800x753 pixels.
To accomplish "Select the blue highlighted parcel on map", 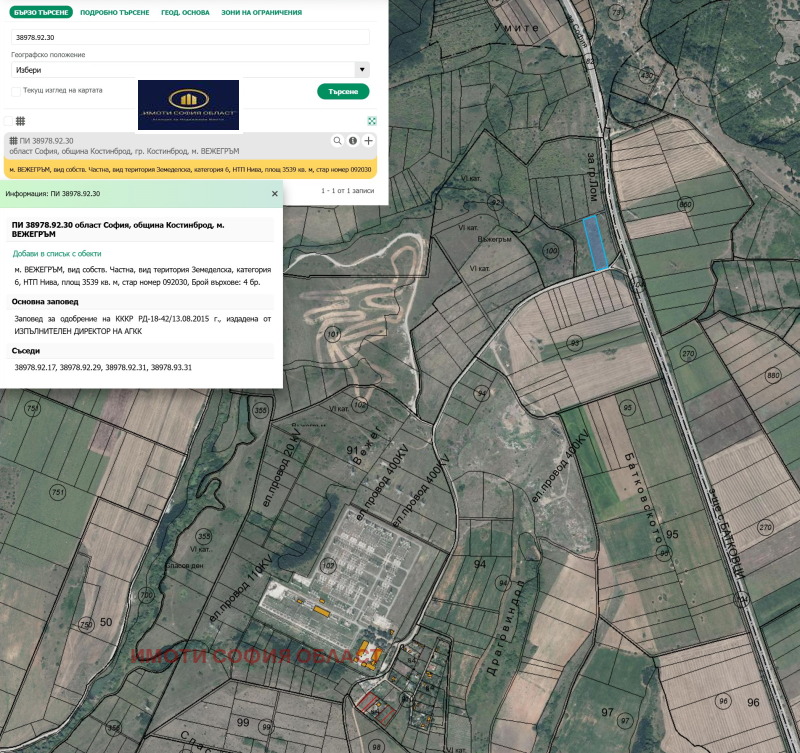I will [595, 243].
